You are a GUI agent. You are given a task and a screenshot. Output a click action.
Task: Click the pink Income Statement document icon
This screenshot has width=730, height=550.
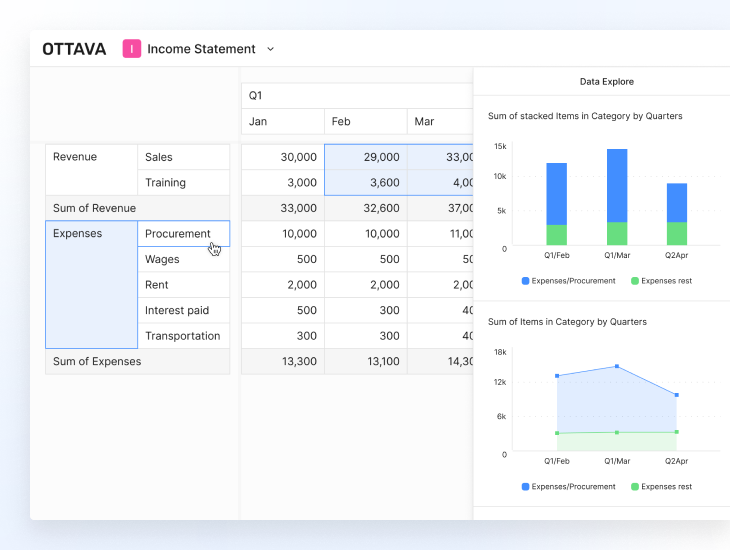pyautogui.click(x=132, y=49)
